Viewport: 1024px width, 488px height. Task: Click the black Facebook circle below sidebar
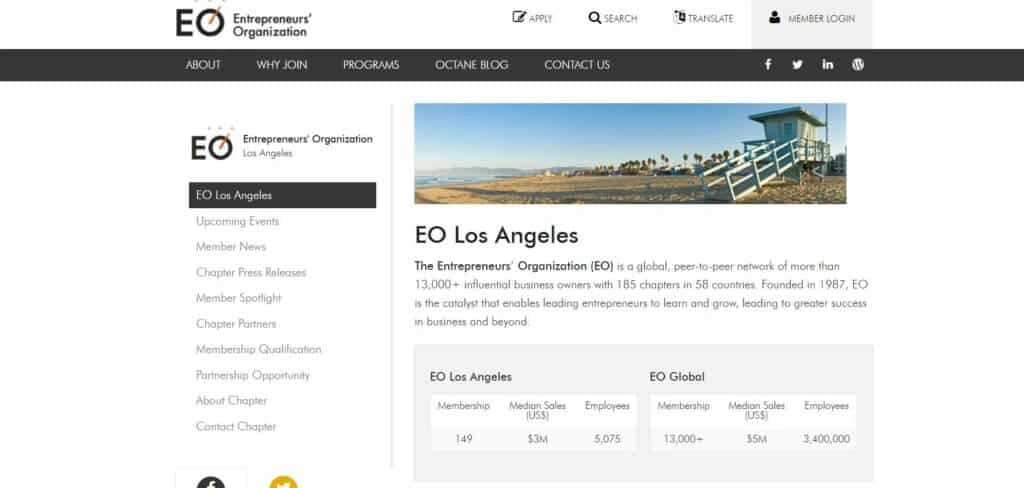pos(210,482)
